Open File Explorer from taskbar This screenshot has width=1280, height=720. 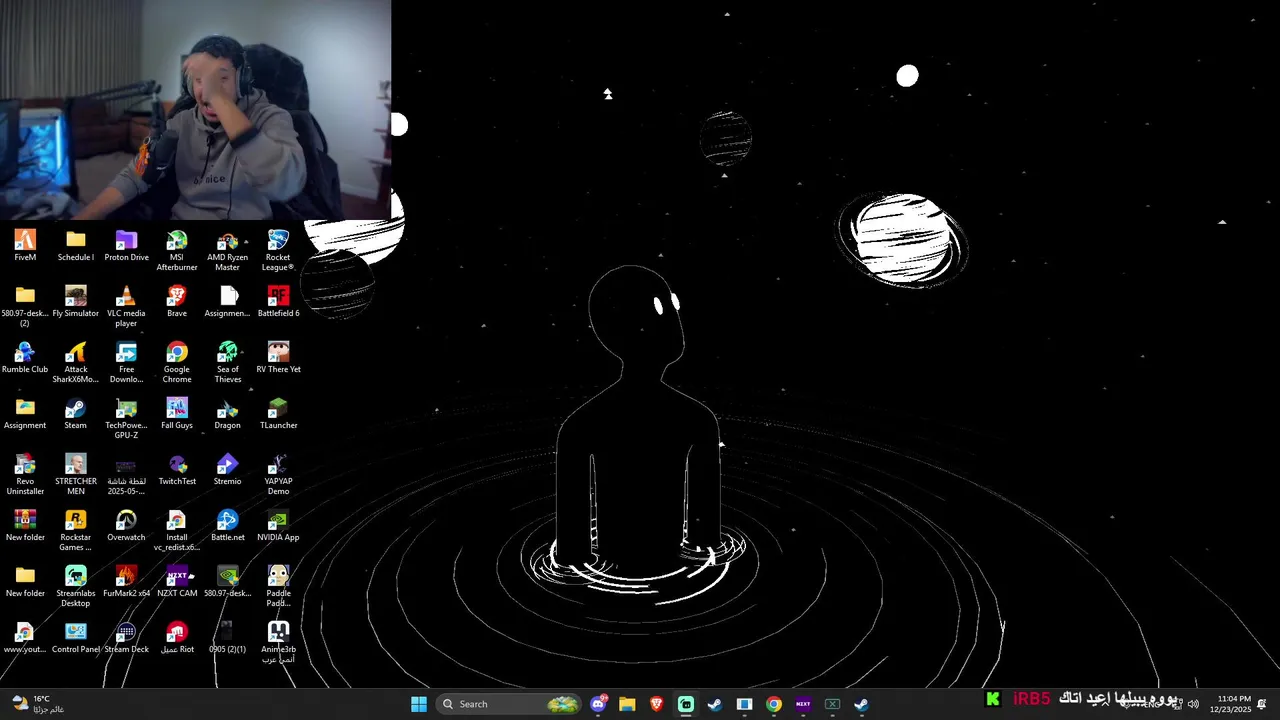point(627,704)
